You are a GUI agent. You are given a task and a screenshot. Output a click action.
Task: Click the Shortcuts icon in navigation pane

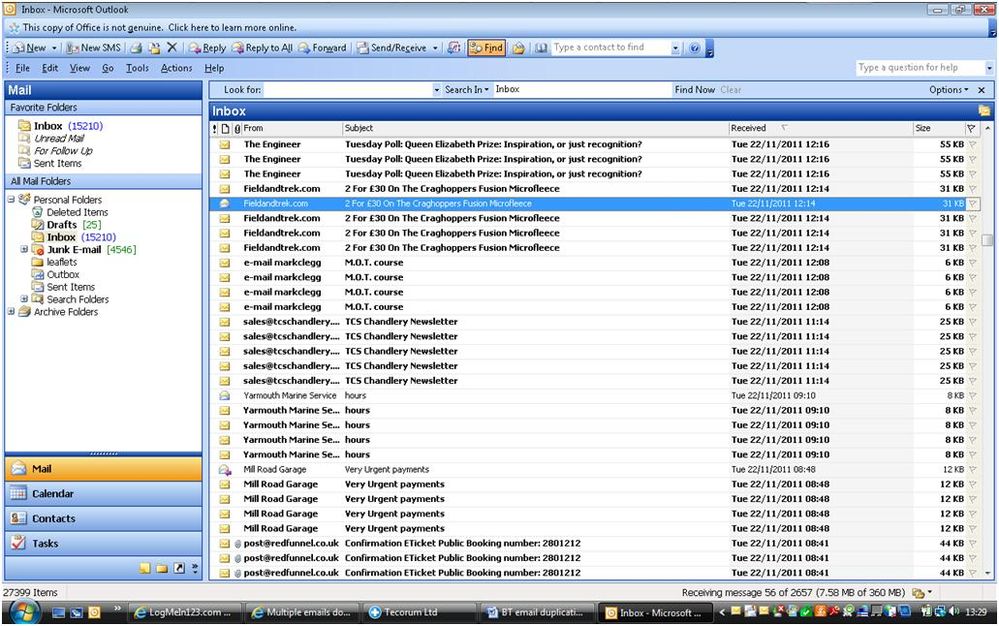click(179, 568)
